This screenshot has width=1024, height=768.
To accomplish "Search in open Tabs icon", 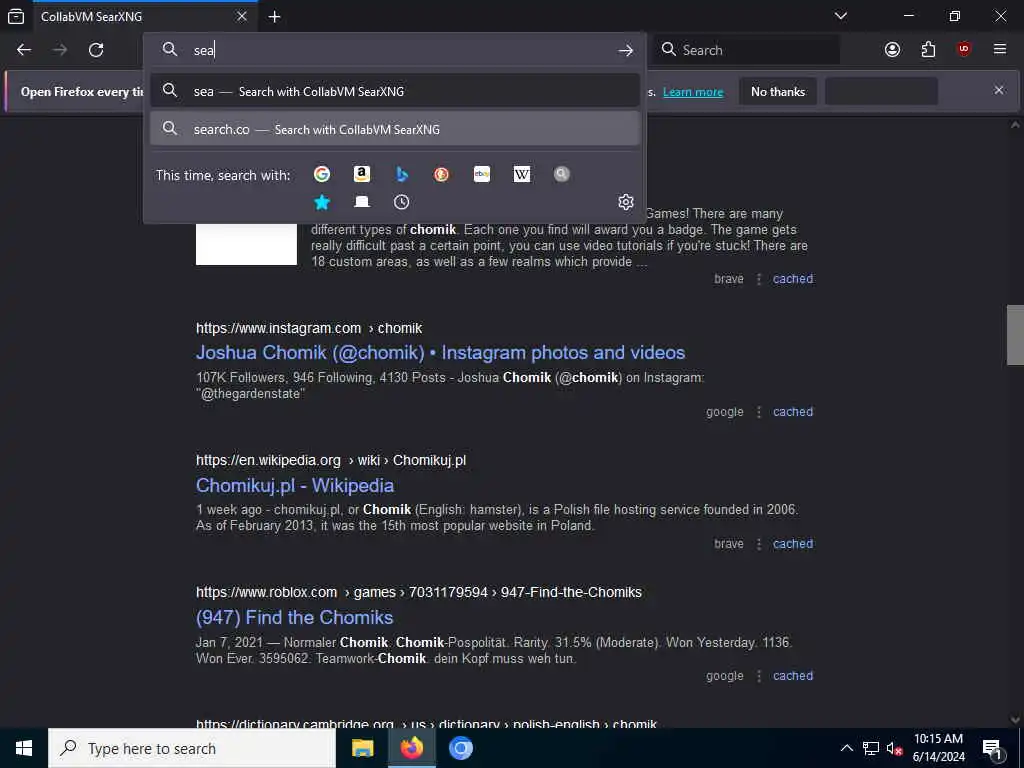I will [362, 202].
